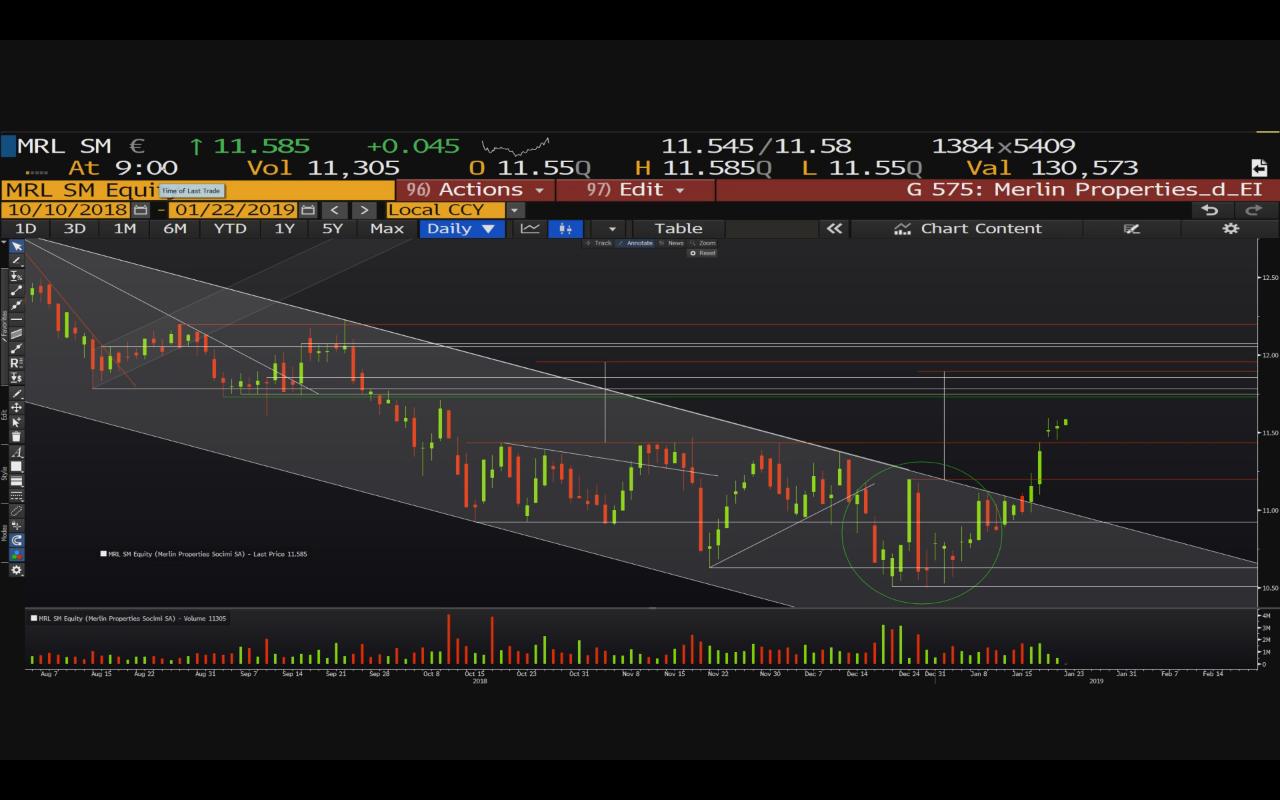Click the delete annotations trash icon
1280x800 pixels.
coord(16,437)
